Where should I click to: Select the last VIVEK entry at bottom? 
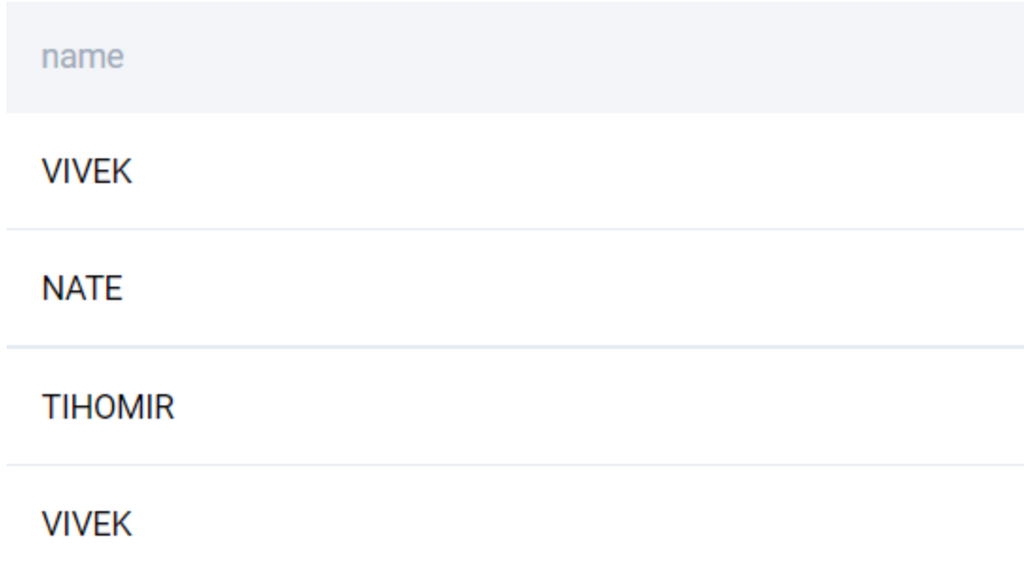tap(87, 524)
